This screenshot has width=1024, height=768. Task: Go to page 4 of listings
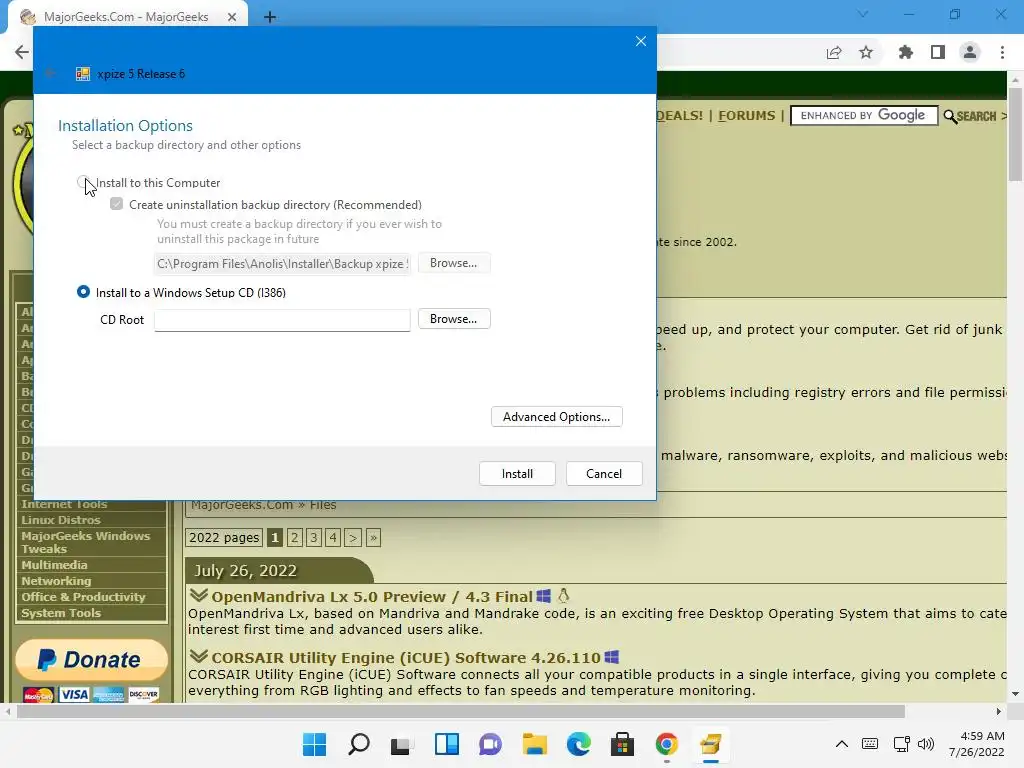333,537
